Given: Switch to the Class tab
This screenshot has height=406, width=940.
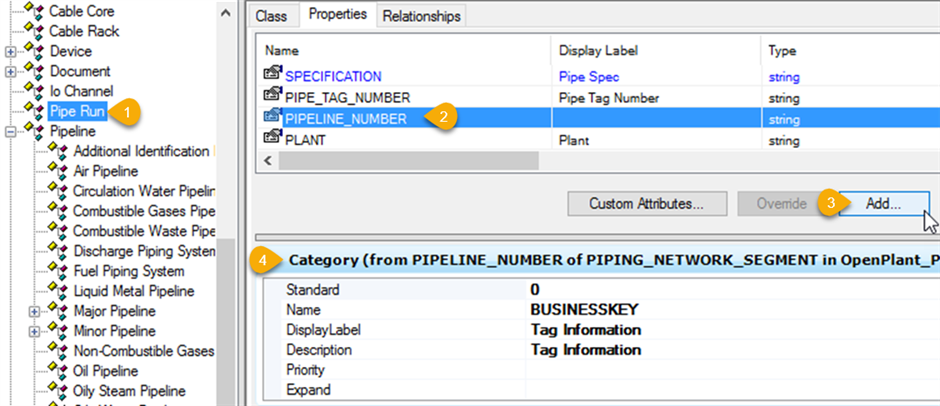Looking at the screenshot, I should coord(271,16).
